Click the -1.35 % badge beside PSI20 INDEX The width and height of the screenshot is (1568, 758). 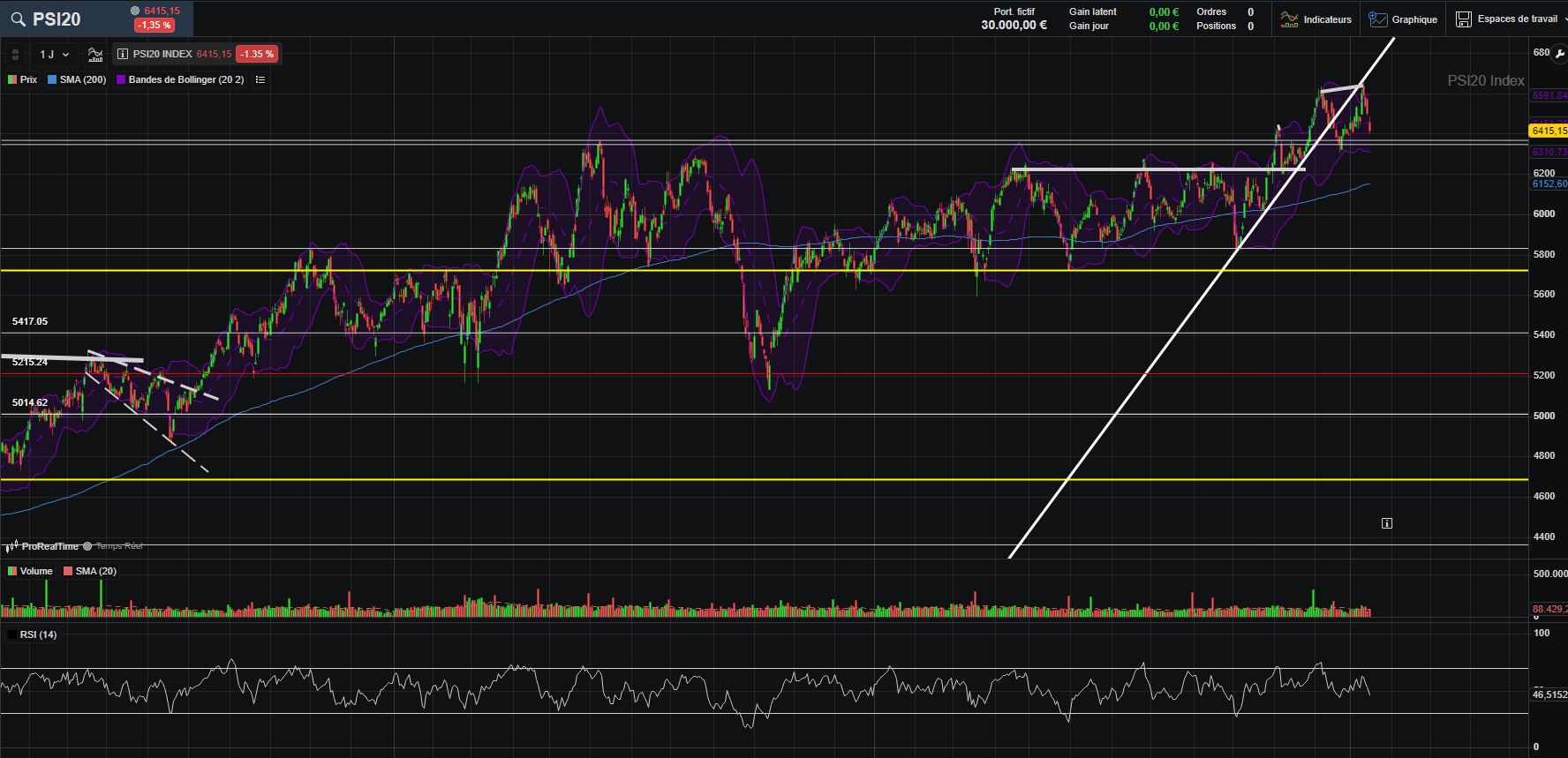pos(257,54)
